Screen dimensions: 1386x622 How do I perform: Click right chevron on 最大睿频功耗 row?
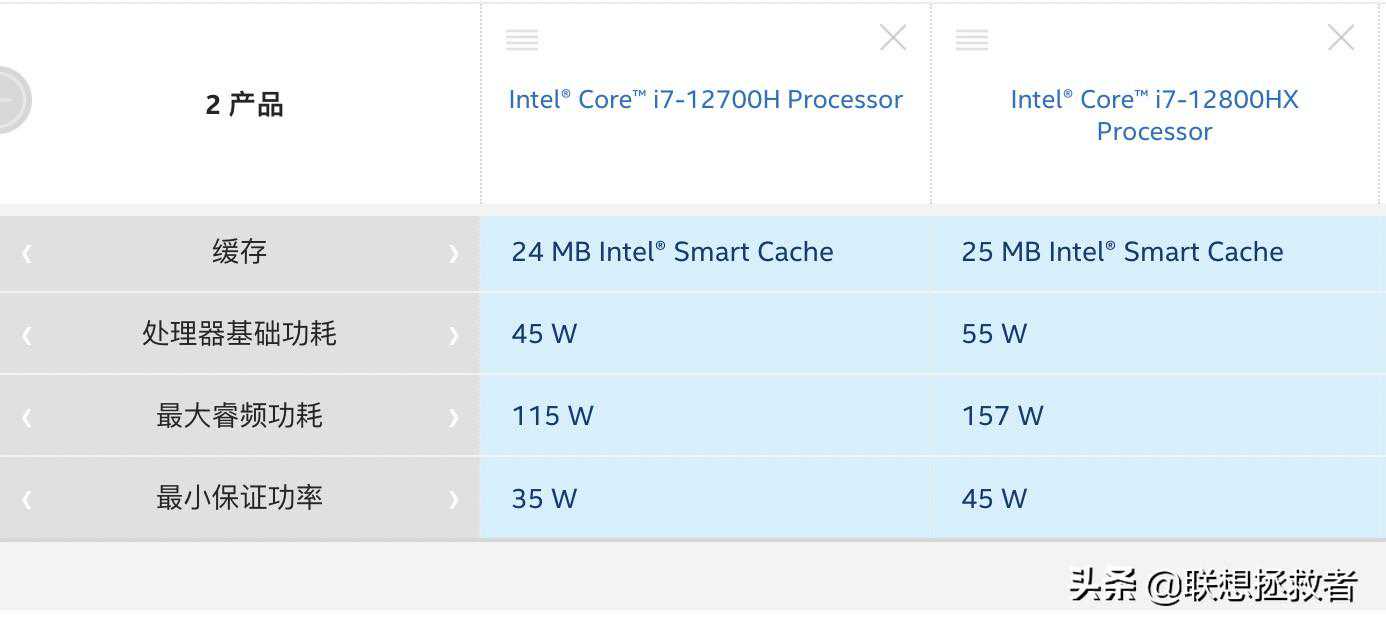coord(453,418)
